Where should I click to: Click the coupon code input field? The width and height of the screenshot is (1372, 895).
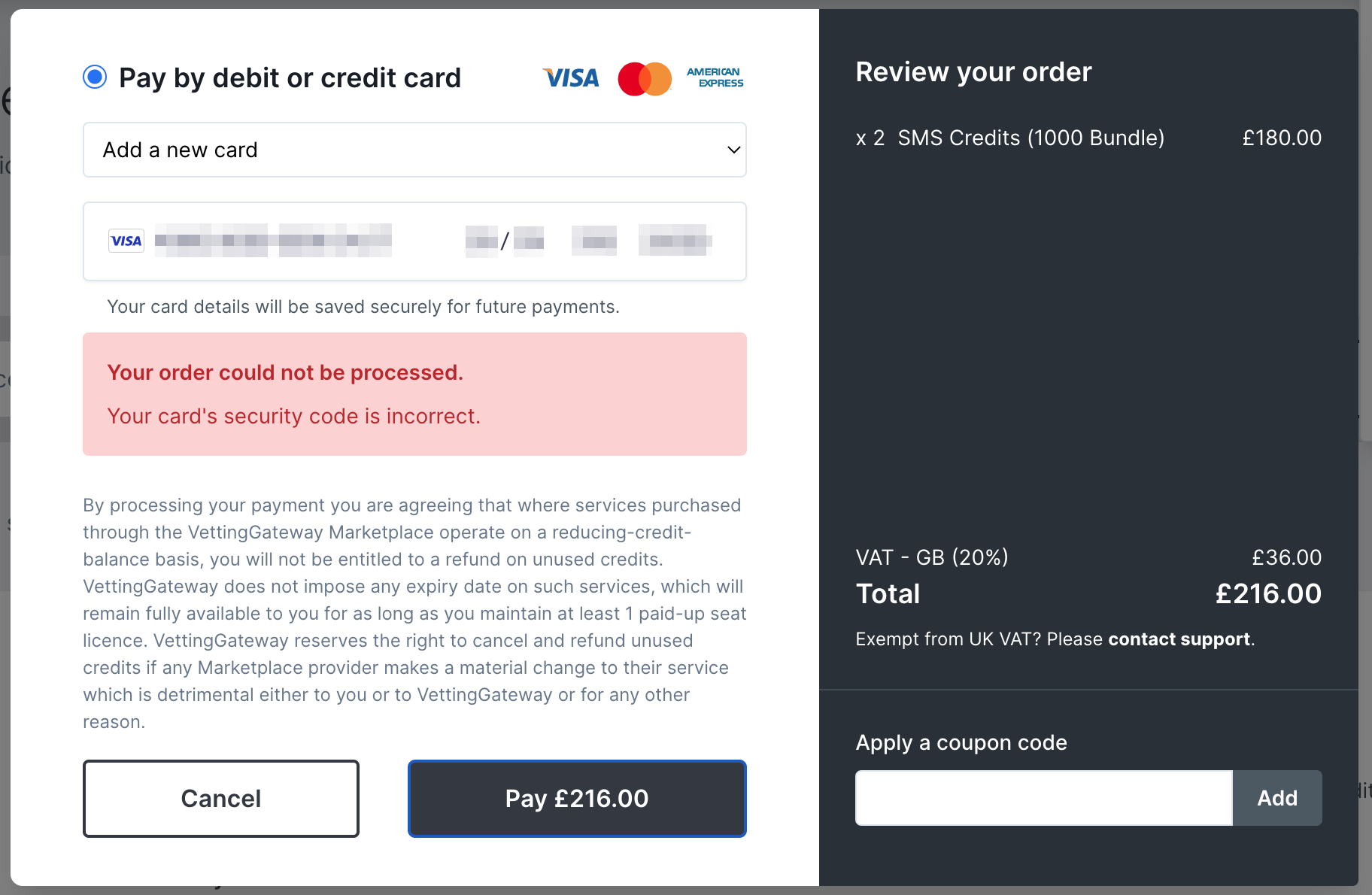[x=1044, y=798]
